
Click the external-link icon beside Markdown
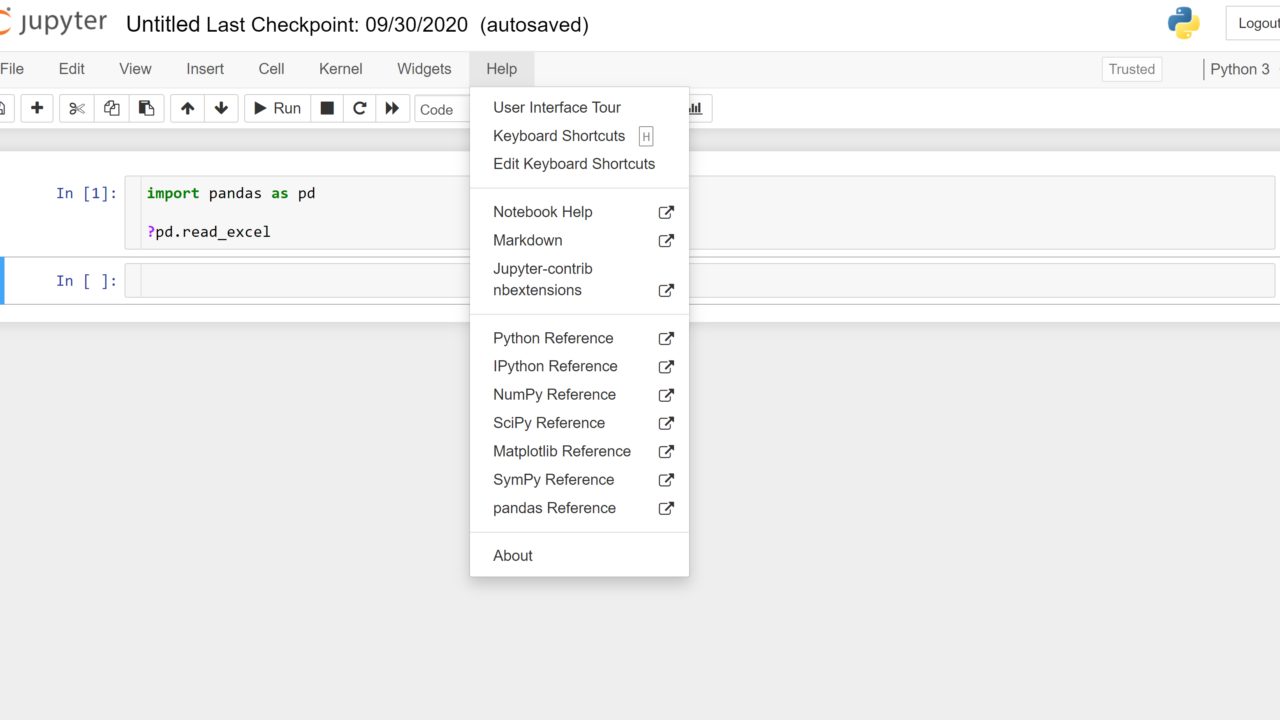click(x=666, y=241)
